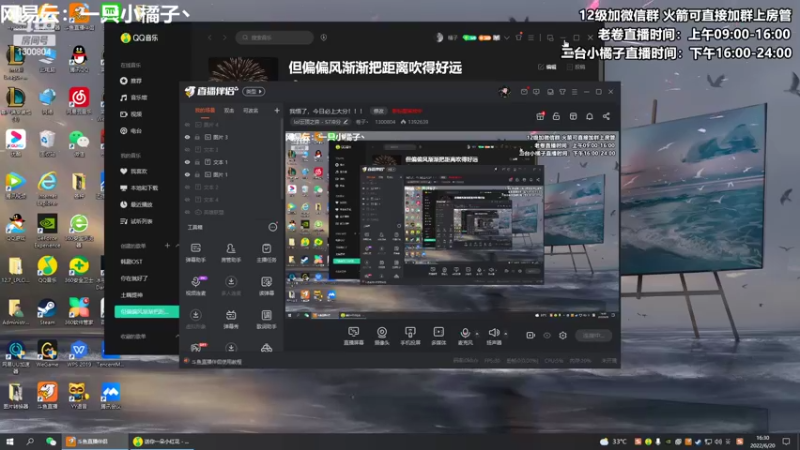Open the more tools ellipsis beside 工具箱
Viewport: 800px width, 450px height.
point(272,227)
